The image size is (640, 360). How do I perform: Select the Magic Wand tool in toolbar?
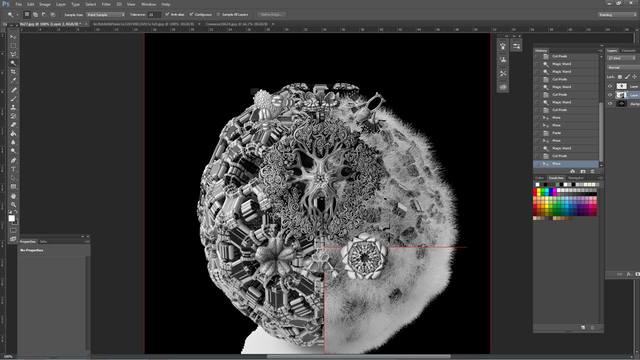[x=13, y=63]
